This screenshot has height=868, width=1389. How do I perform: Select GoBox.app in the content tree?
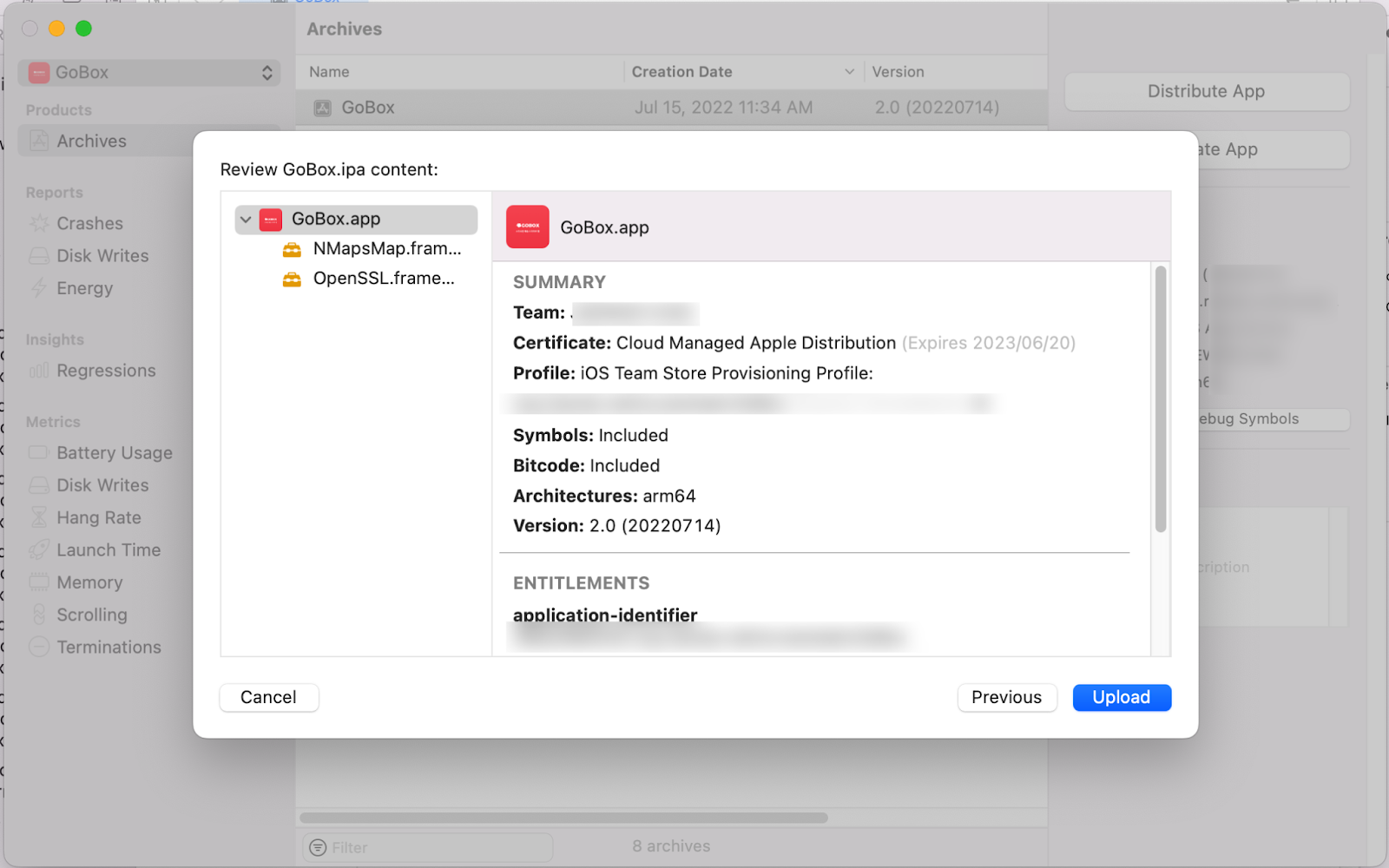click(356, 220)
